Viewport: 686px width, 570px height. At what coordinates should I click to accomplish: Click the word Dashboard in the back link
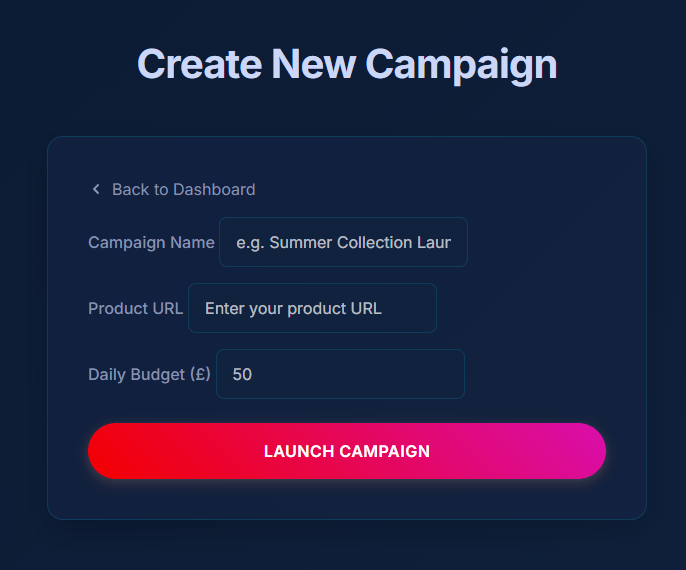coord(214,189)
